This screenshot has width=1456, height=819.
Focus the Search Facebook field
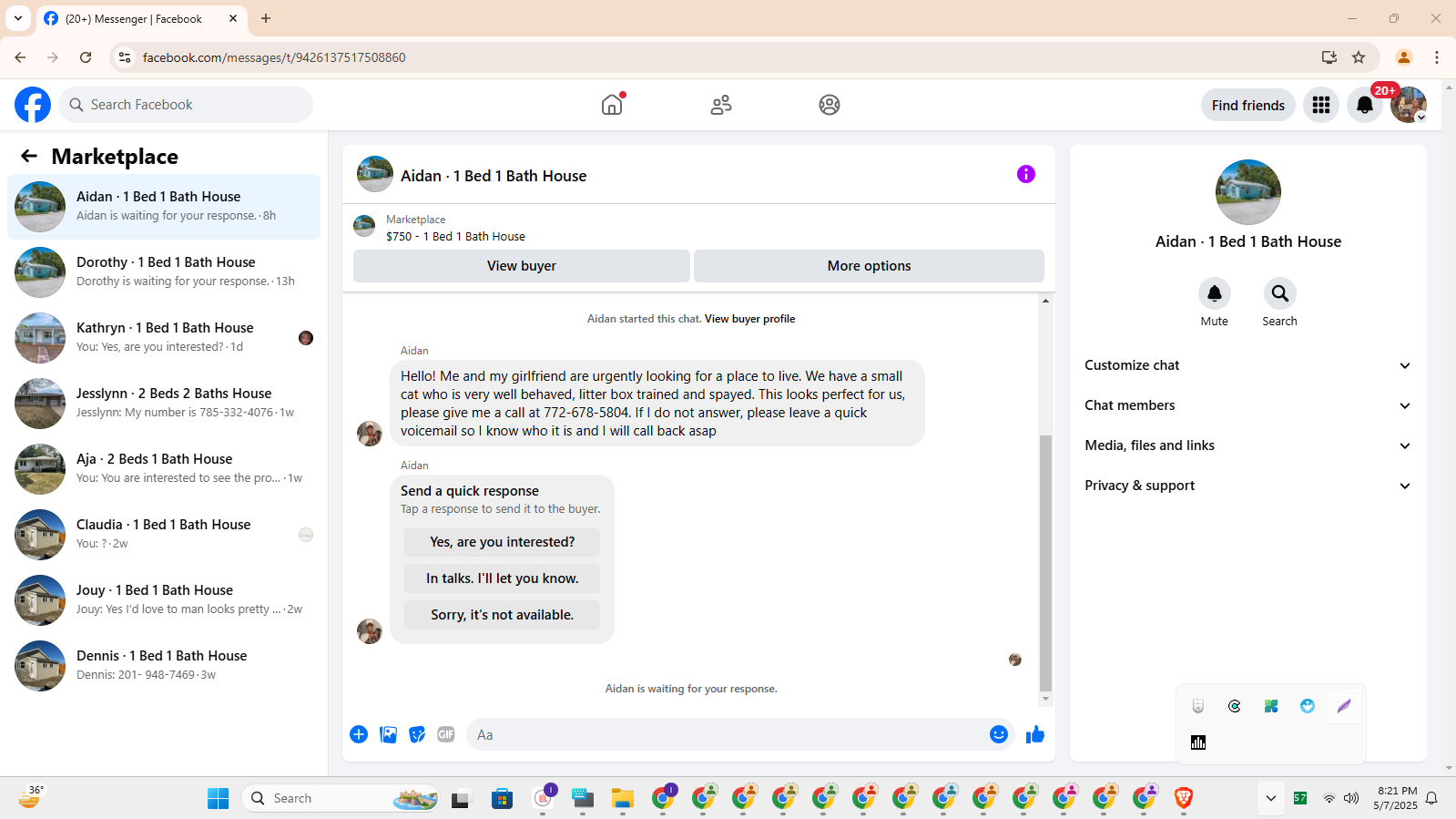(x=186, y=105)
